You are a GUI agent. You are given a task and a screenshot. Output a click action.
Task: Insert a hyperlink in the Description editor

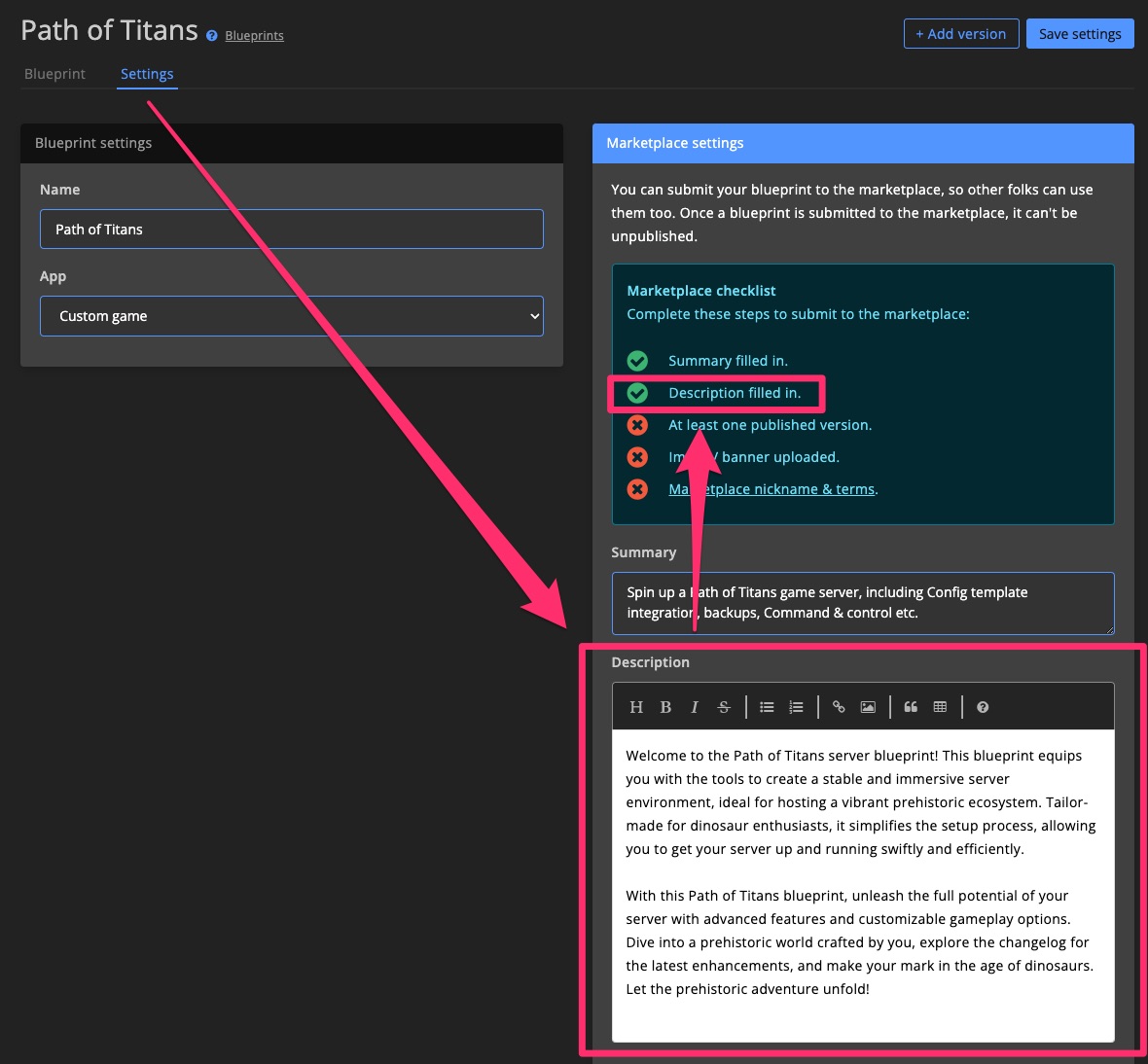pos(839,707)
